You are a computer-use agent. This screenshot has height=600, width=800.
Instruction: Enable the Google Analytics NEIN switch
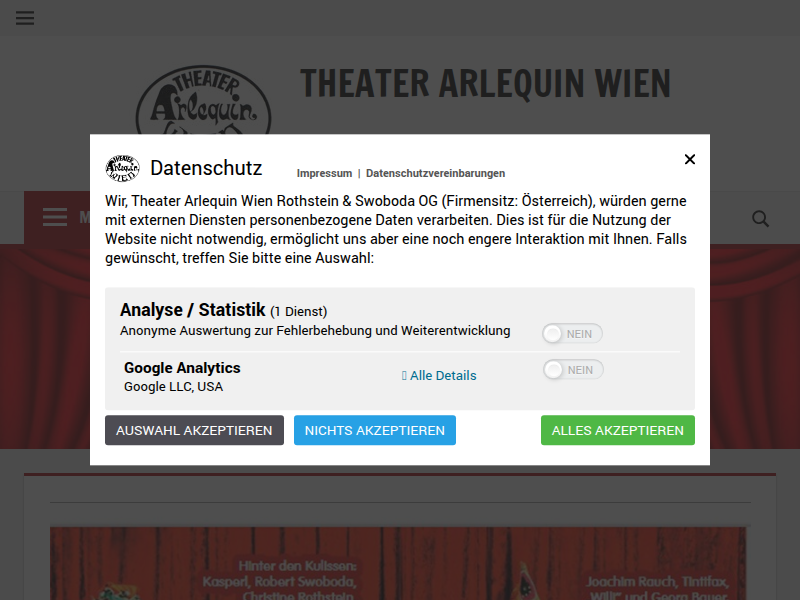point(572,369)
